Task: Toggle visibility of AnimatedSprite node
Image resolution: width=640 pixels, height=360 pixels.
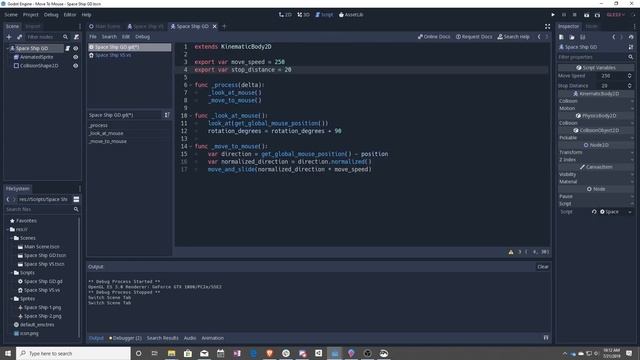Action: (76, 57)
